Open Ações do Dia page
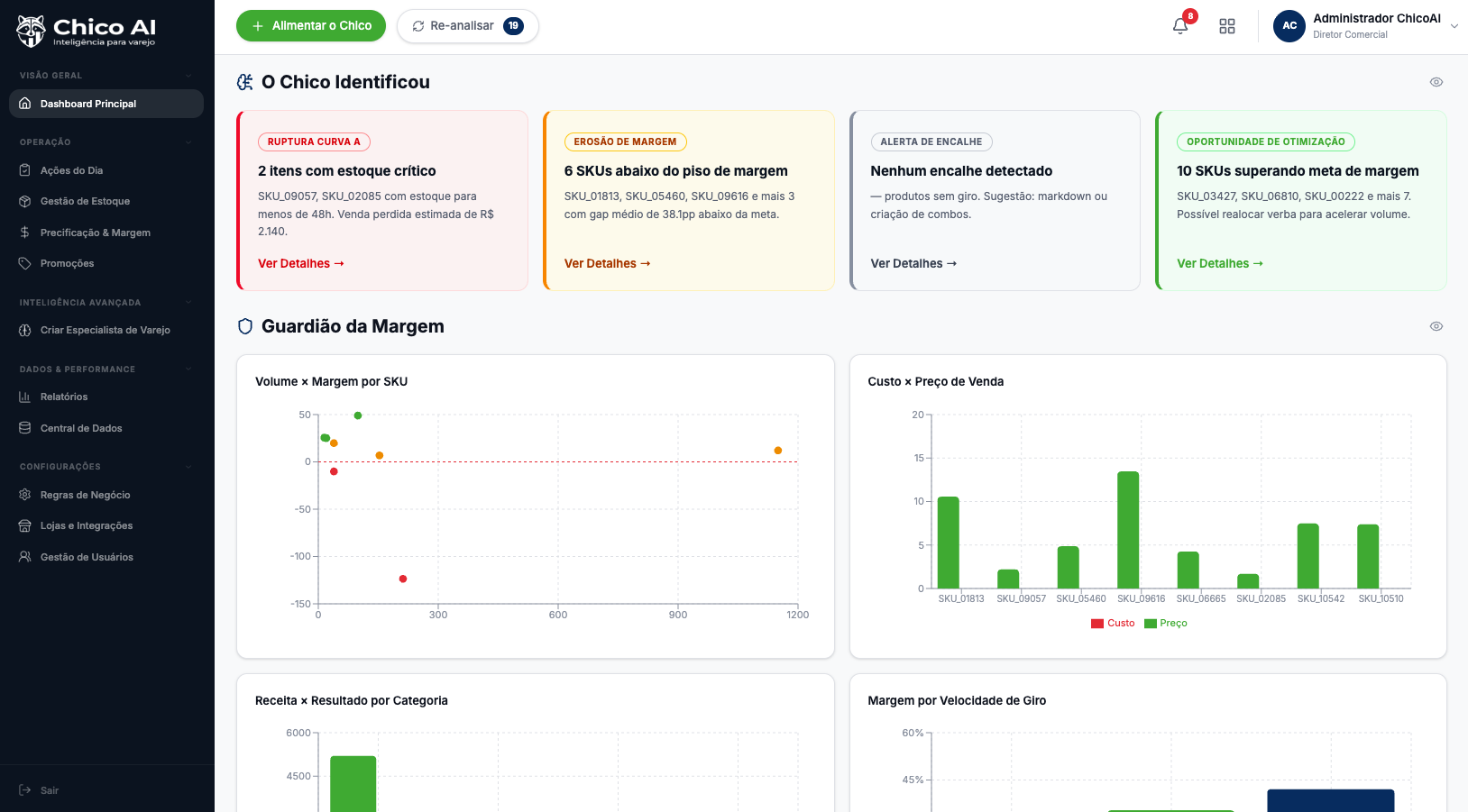Image resolution: width=1468 pixels, height=812 pixels. click(x=106, y=170)
